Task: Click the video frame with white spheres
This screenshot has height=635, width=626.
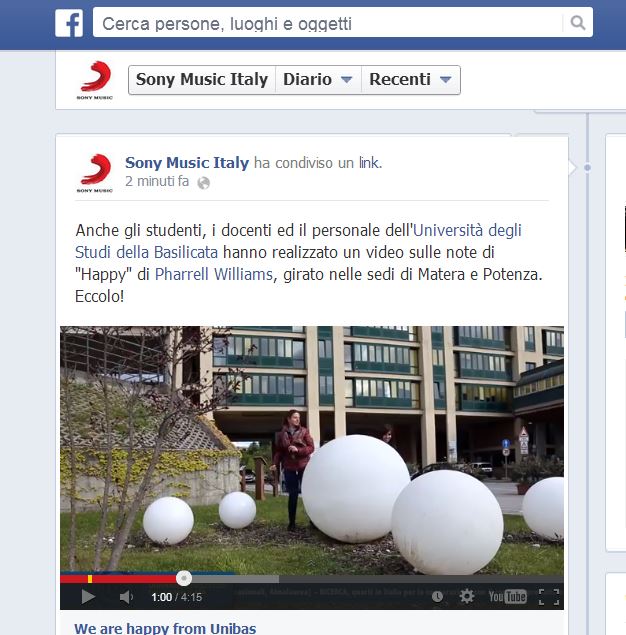Action: coord(312,450)
